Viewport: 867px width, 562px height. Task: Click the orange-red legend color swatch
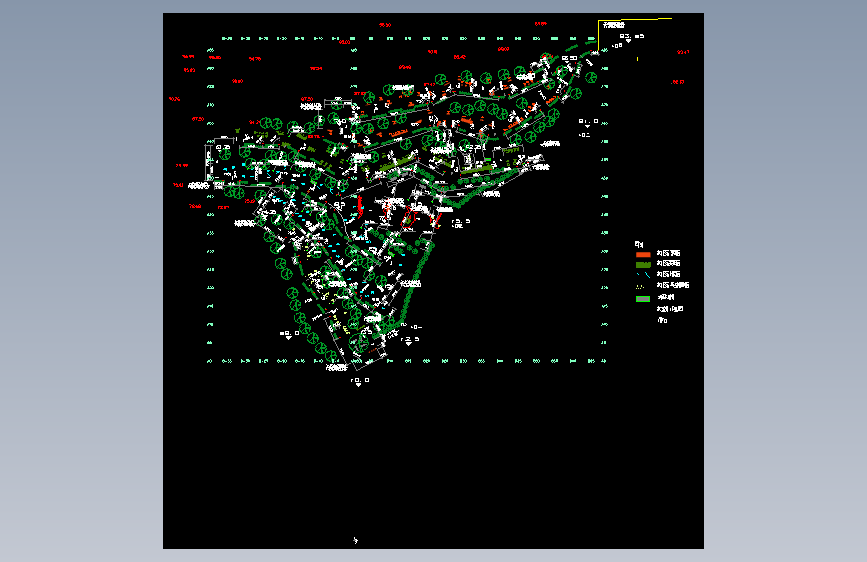tap(643, 254)
